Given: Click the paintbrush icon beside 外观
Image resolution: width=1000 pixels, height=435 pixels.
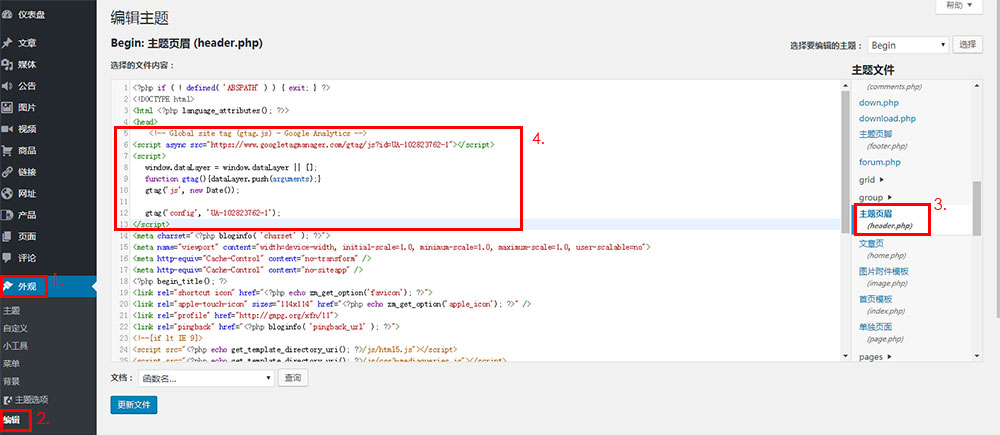Looking at the screenshot, I should pos(9,287).
